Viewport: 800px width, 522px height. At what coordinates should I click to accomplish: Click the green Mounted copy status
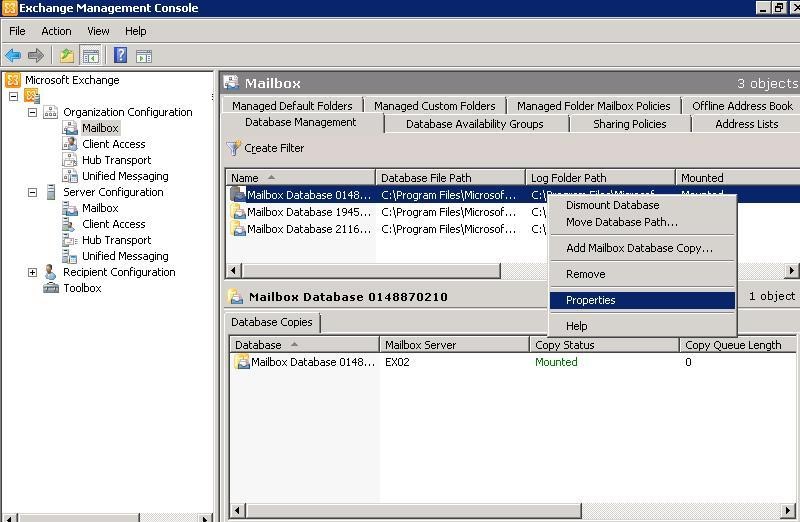pos(556,362)
